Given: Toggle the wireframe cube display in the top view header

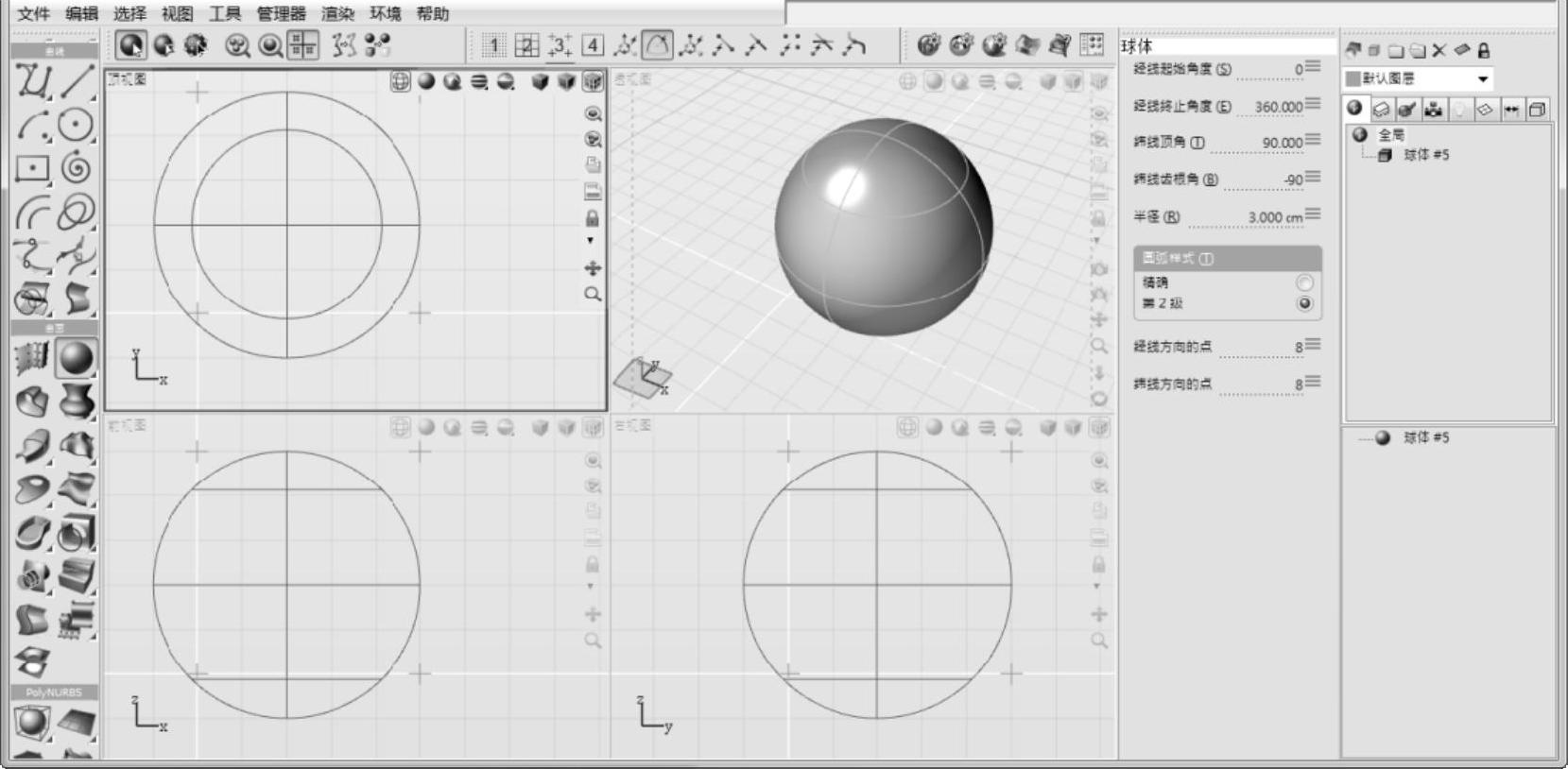Looking at the screenshot, I should (593, 81).
